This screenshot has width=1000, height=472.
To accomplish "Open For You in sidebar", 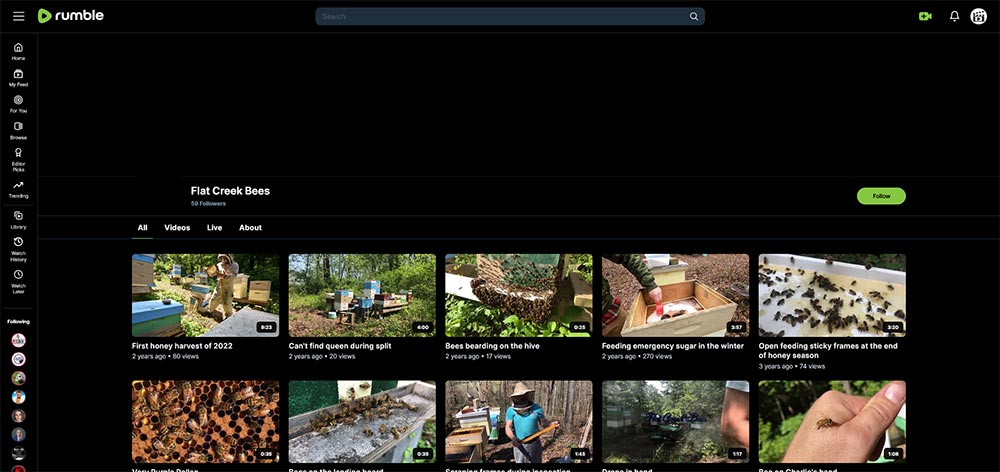I will [x=18, y=105].
